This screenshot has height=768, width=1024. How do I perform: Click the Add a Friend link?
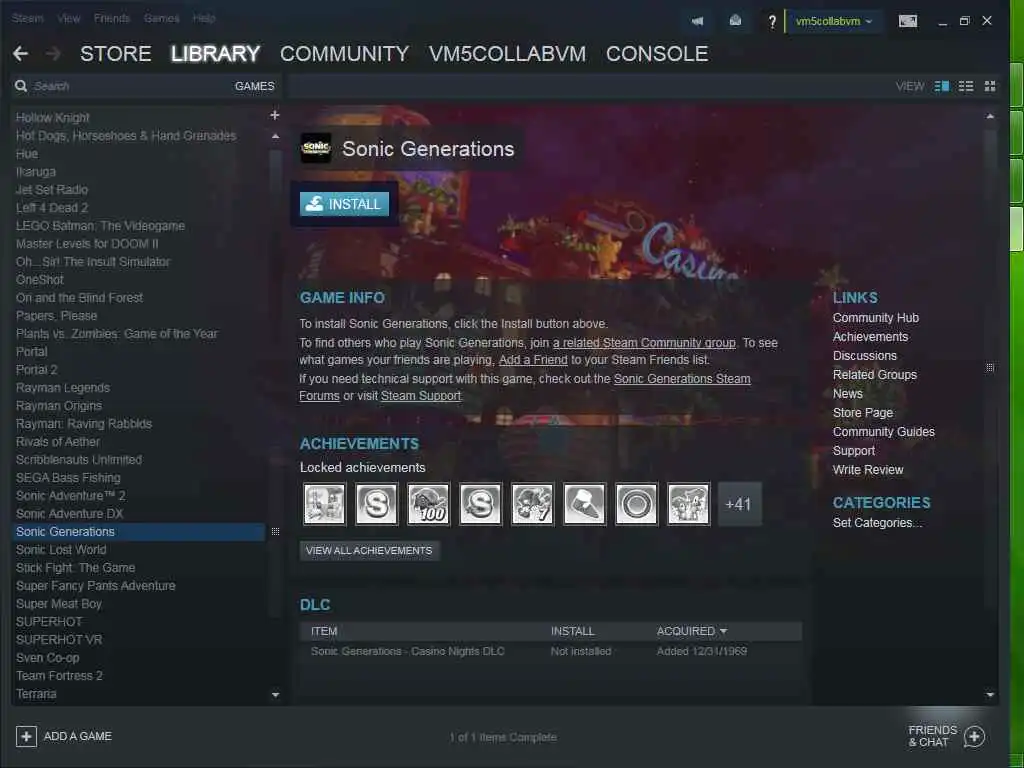[533, 360]
